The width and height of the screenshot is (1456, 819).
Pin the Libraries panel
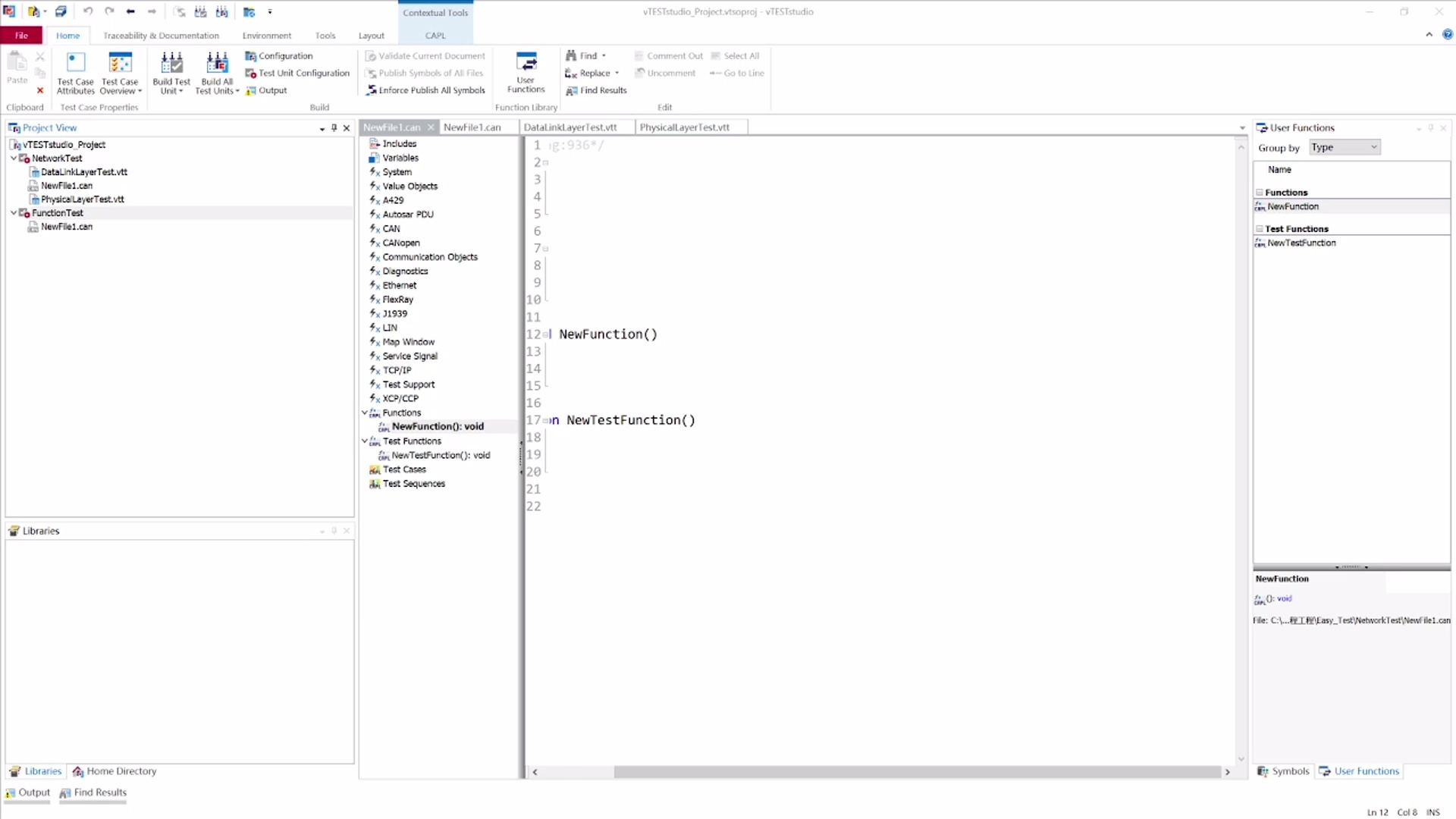coord(334,531)
